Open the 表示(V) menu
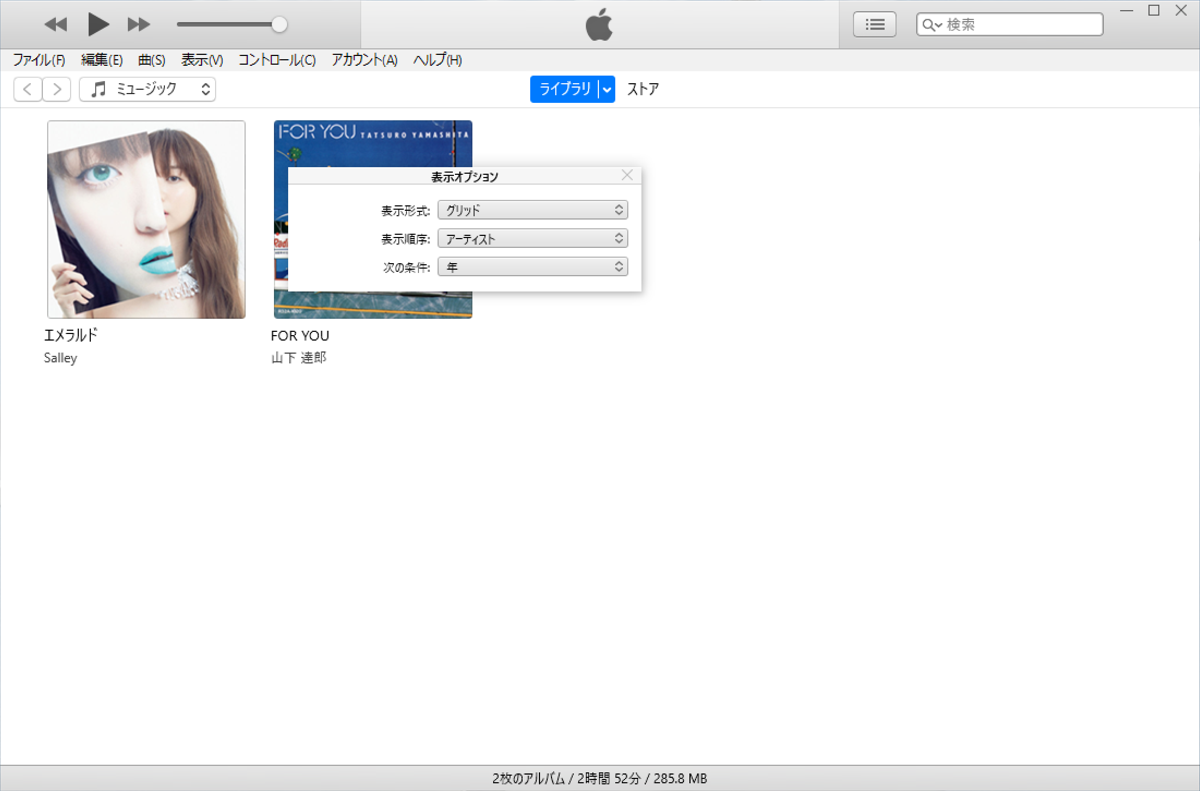The height and width of the screenshot is (791, 1200). coord(202,60)
